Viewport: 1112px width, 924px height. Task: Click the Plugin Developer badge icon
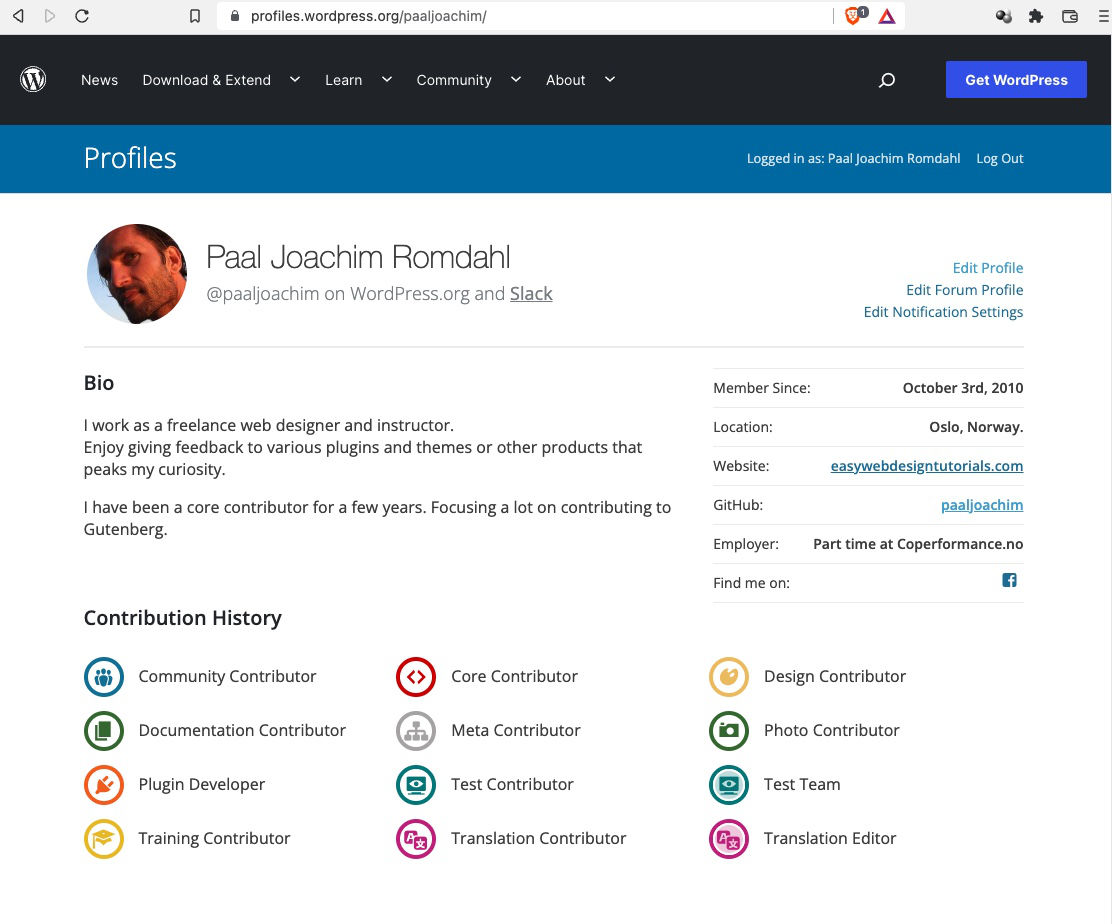(104, 784)
